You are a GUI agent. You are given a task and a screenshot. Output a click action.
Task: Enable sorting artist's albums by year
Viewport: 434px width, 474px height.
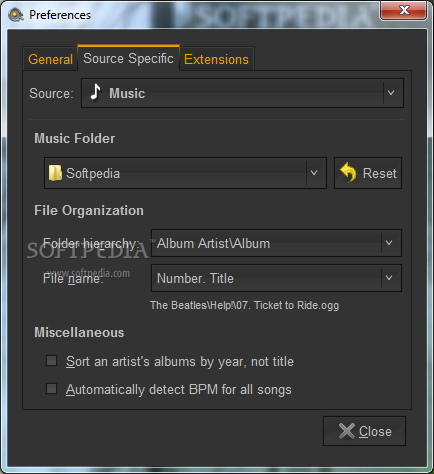tap(51, 361)
